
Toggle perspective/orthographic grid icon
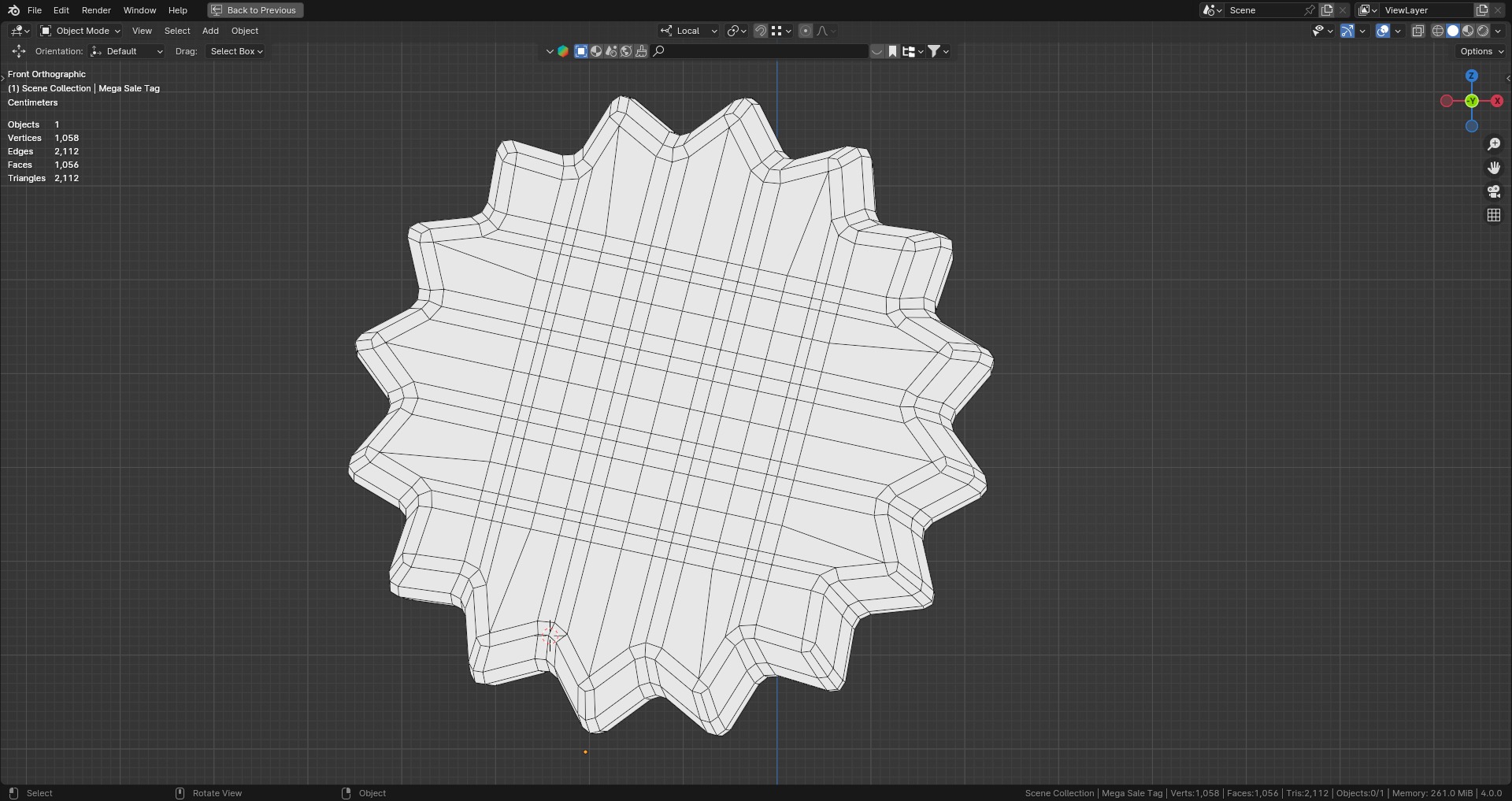(x=1494, y=215)
